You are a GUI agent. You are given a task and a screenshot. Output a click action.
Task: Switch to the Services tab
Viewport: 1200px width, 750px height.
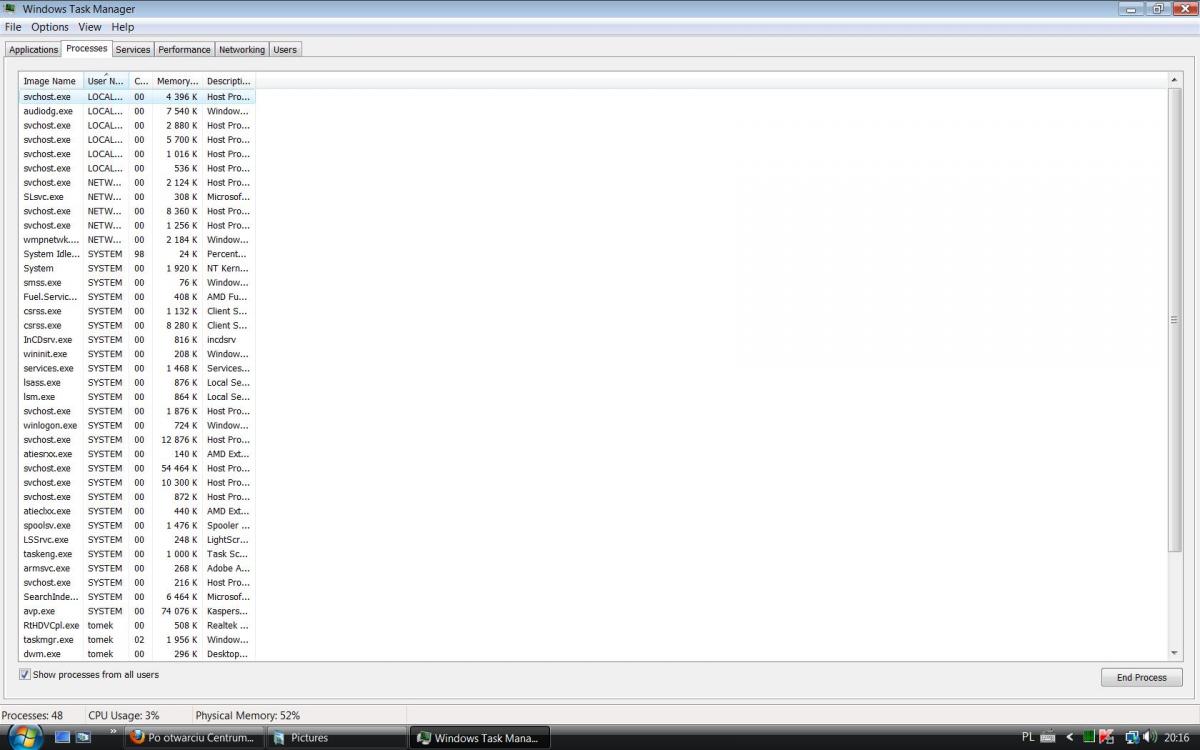point(132,50)
